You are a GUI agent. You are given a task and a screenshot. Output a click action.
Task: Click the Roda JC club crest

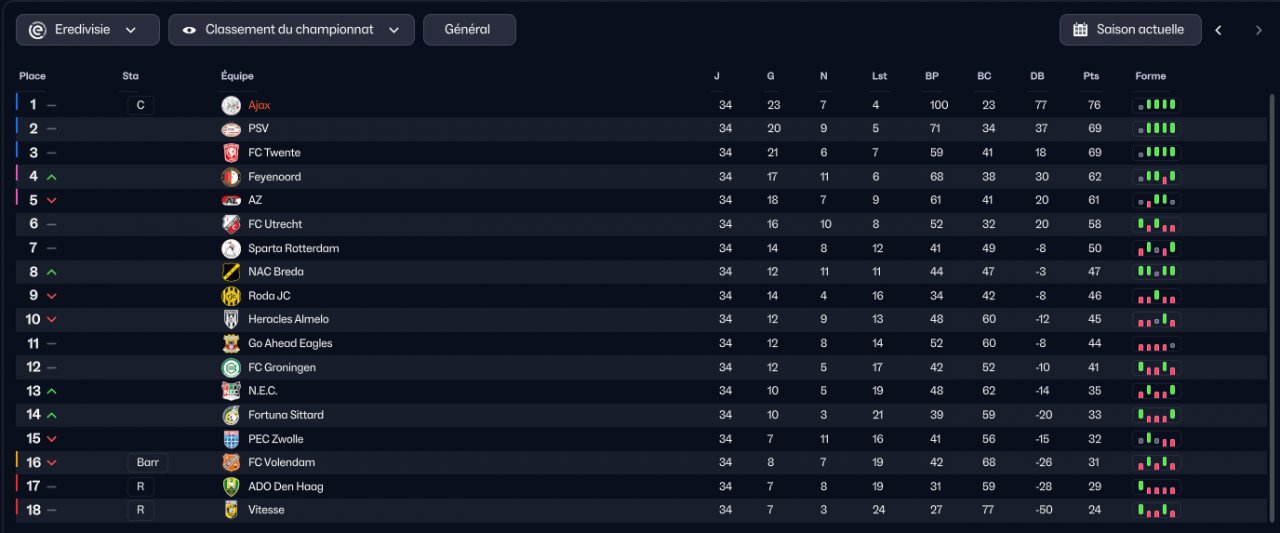pyautogui.click(x=231, y=296)
